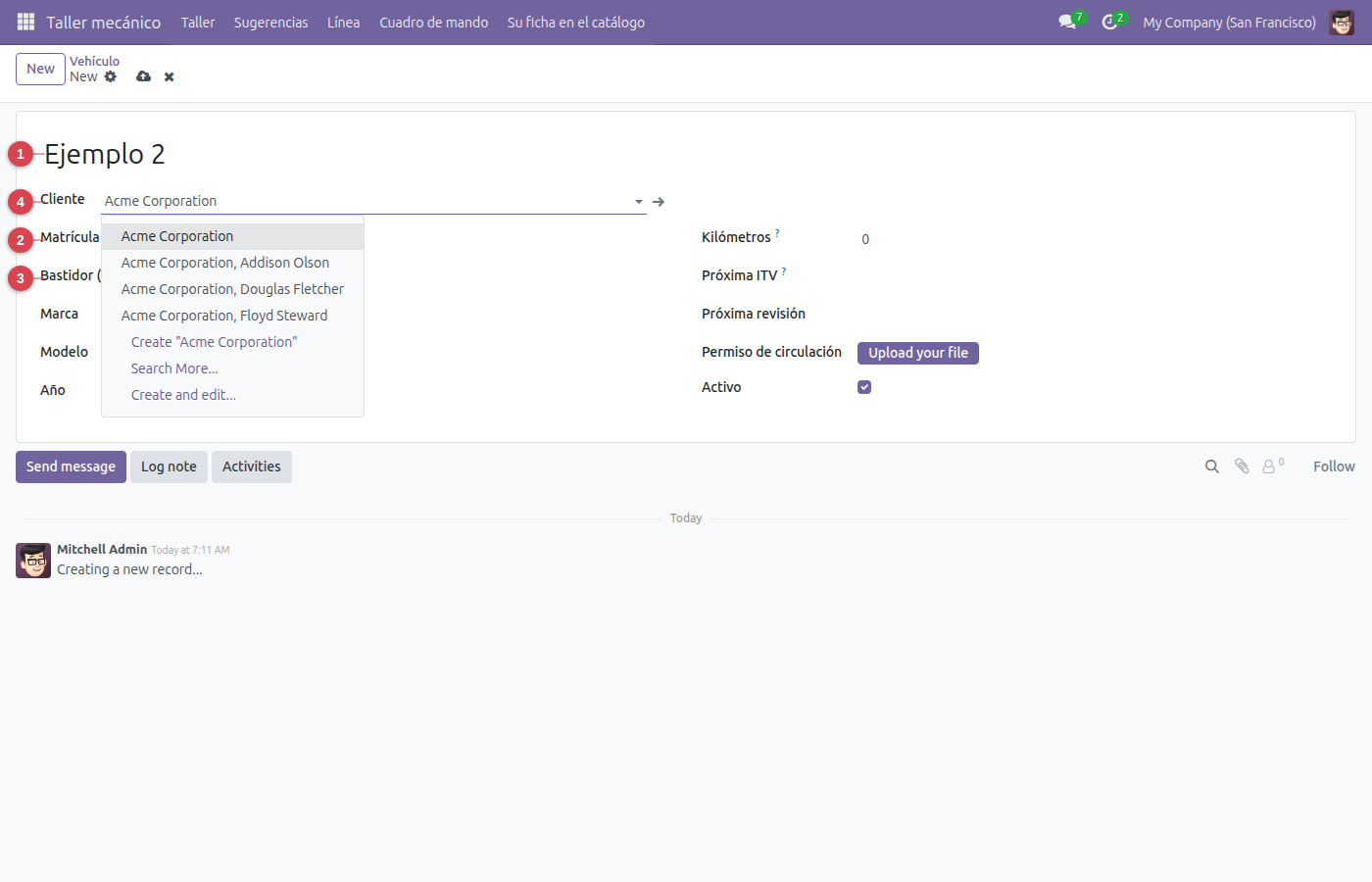Discard changes with the X icon
1372x882 pixels.
point(169,76)
